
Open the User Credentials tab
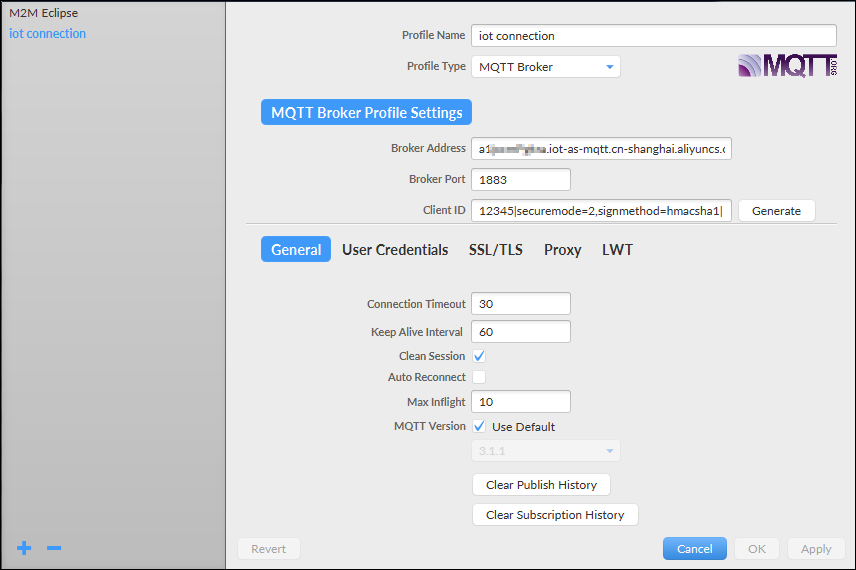point(395,250)
